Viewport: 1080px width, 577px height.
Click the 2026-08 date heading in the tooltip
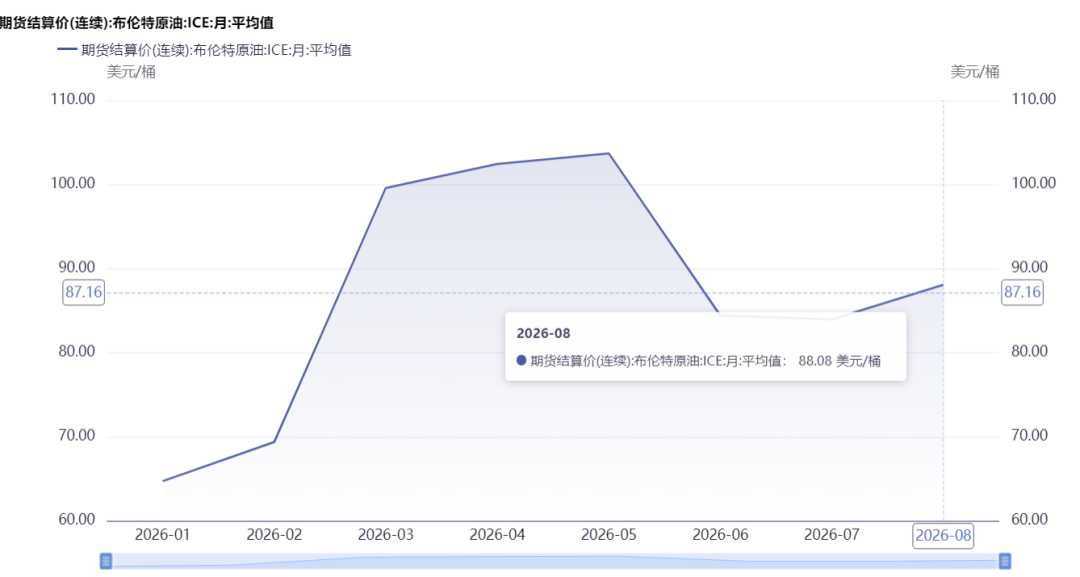point(543,333)
